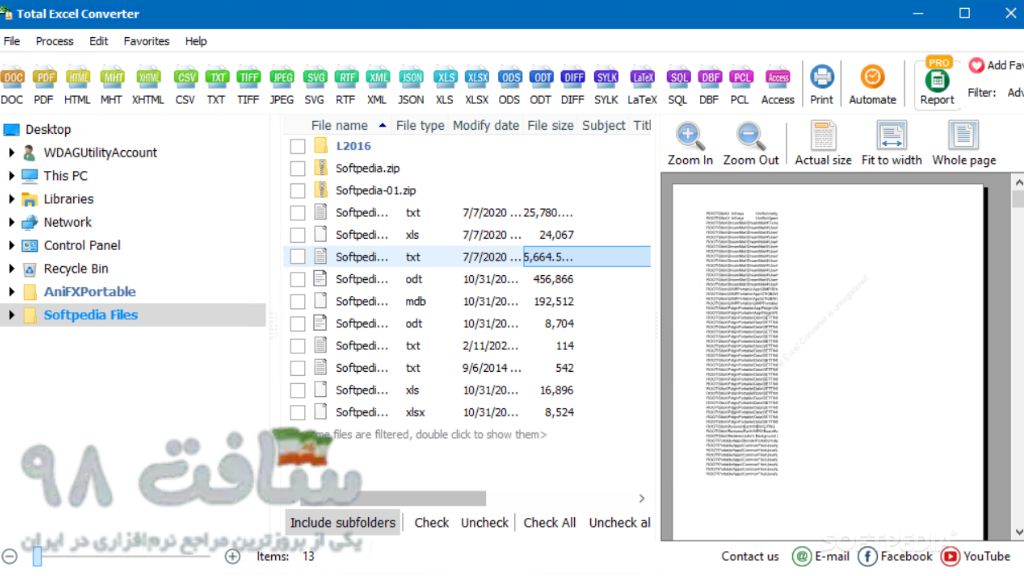Convert to DOC format icon
This screenshot has width=1024, height=576.
pyautogui.click(x=12, y=86)
